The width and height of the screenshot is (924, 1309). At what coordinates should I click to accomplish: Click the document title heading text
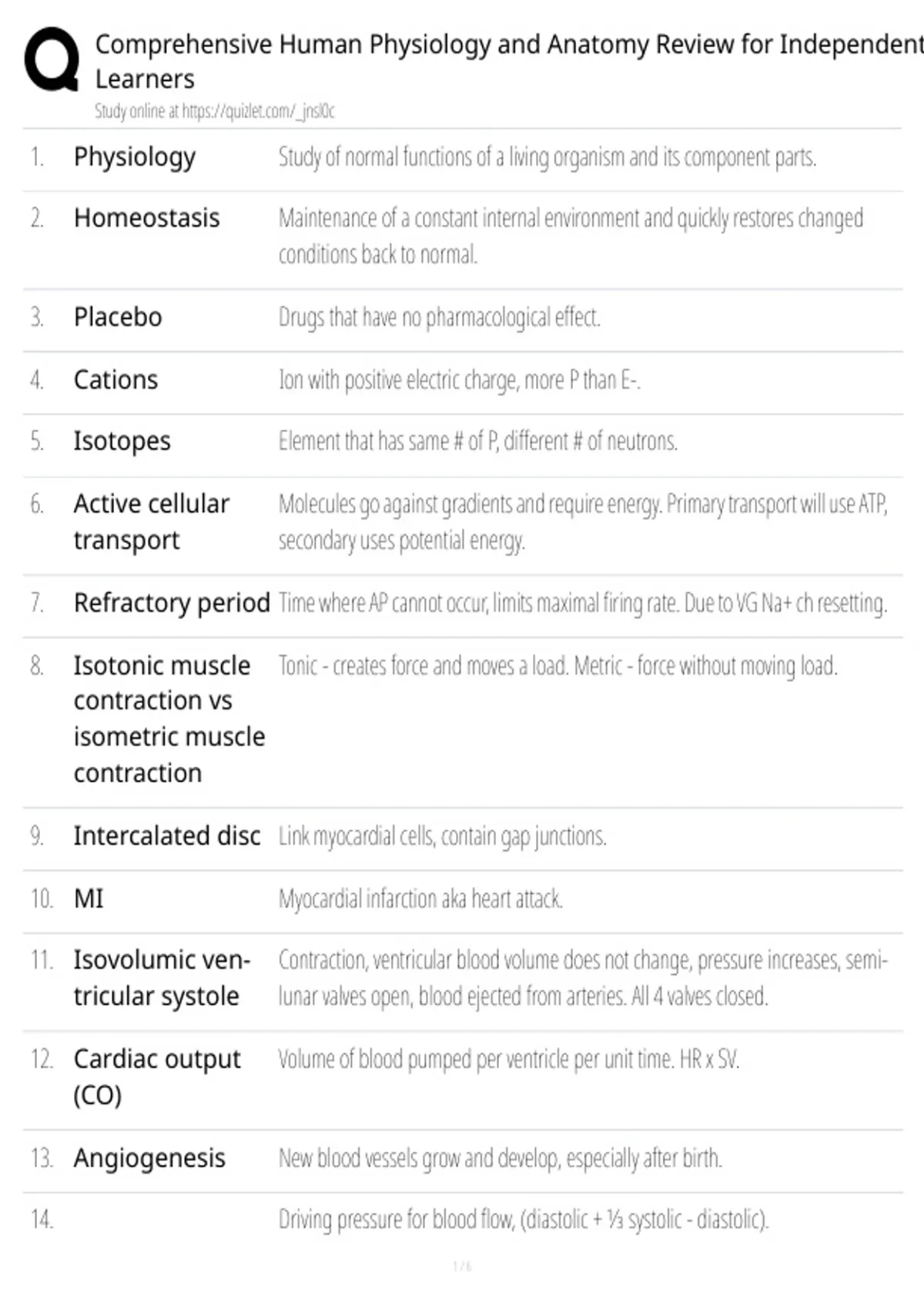508,62
